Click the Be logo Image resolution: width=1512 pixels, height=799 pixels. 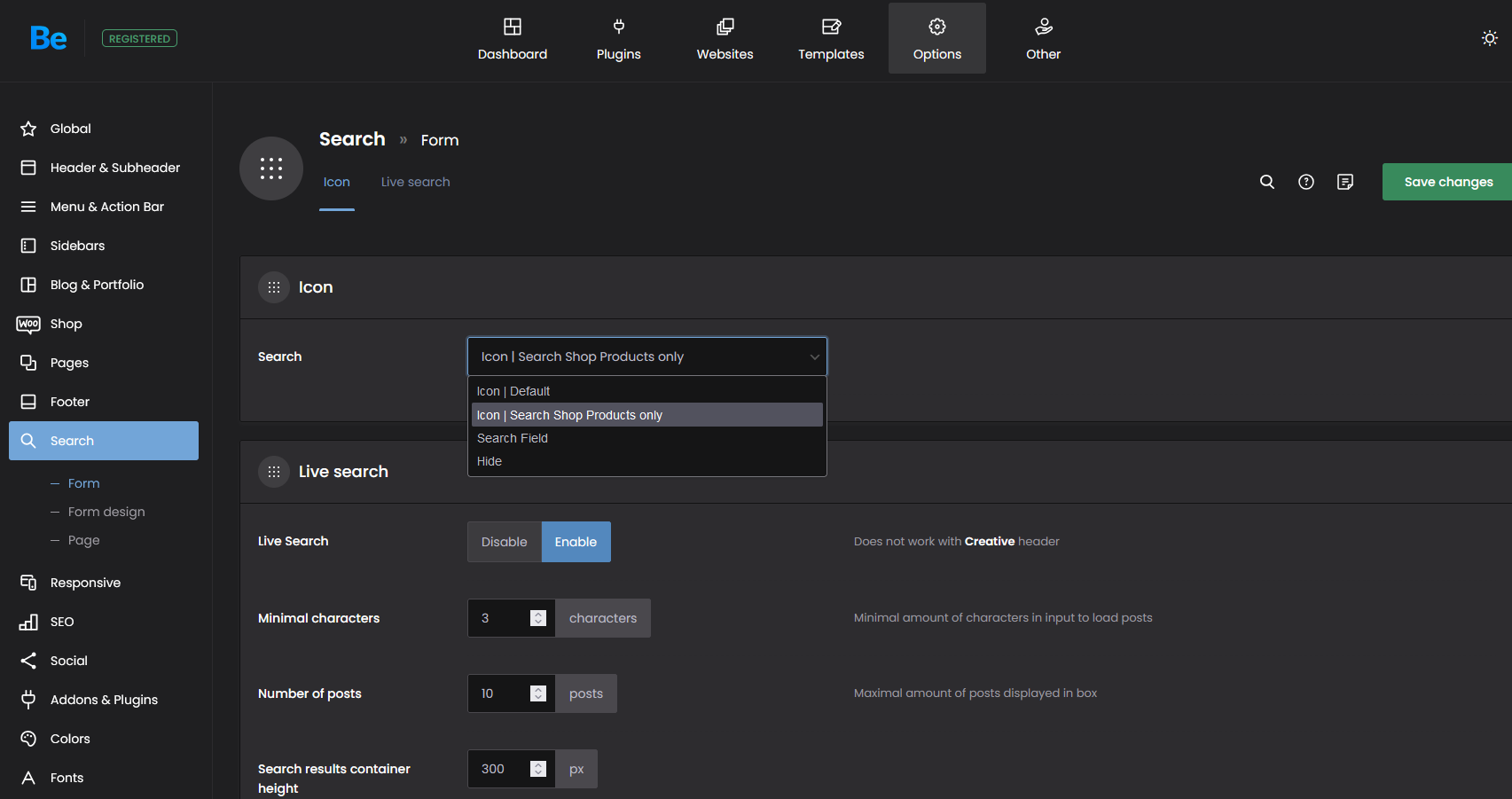point(48,38)
